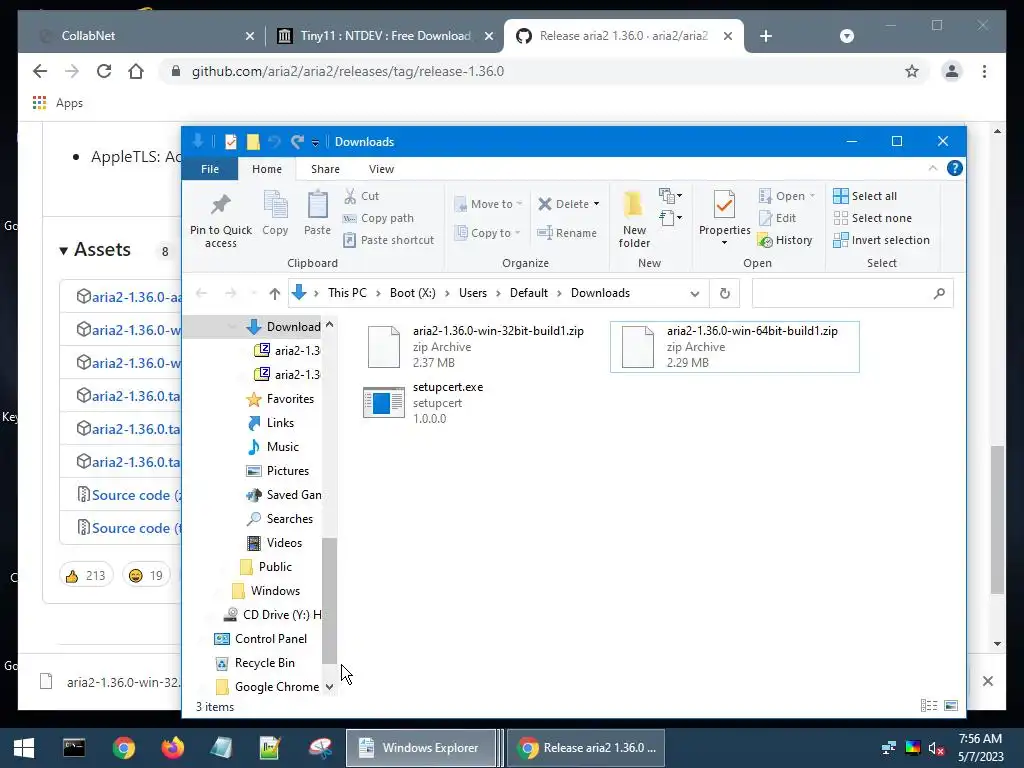The width and height of the screenshot is (1024, 768).
Task: Click Boot (X:) in the breadcrumb
Action: pyautogui.click(x=413, y=293)
